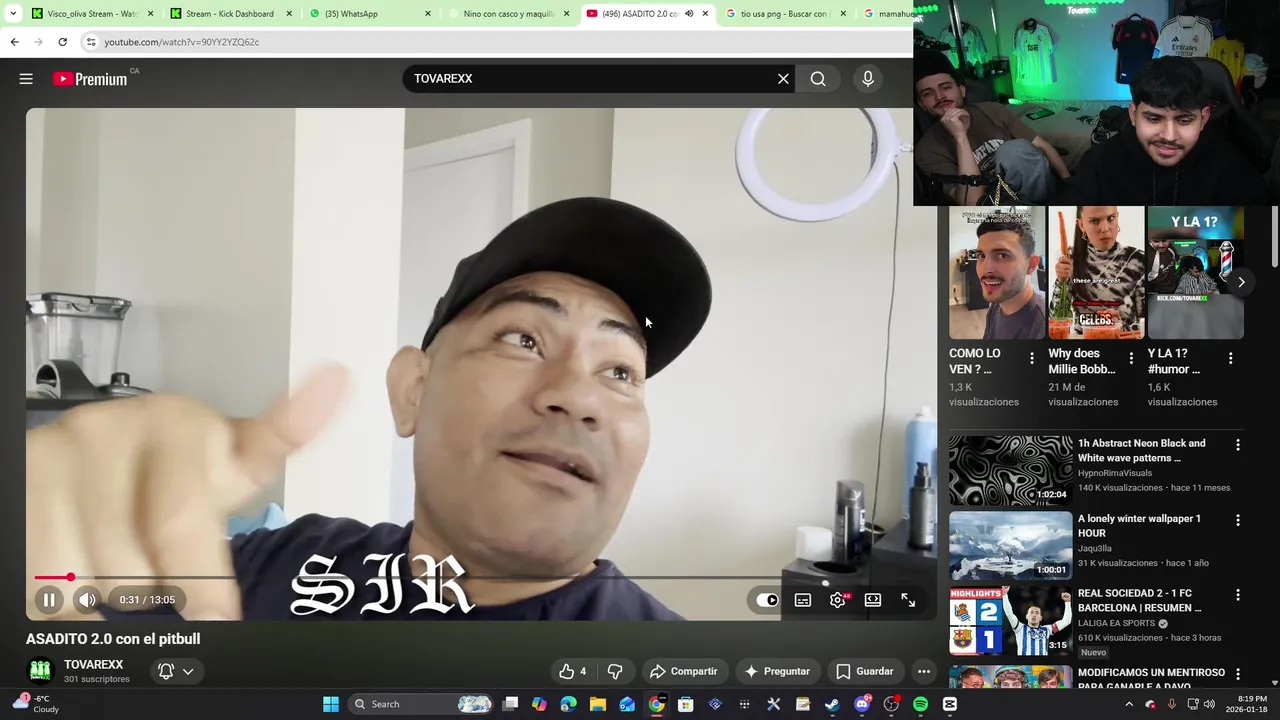Screen dimensions: 1280x720
Task: Open Steam from the taskbar
Action: pos(832,704)
